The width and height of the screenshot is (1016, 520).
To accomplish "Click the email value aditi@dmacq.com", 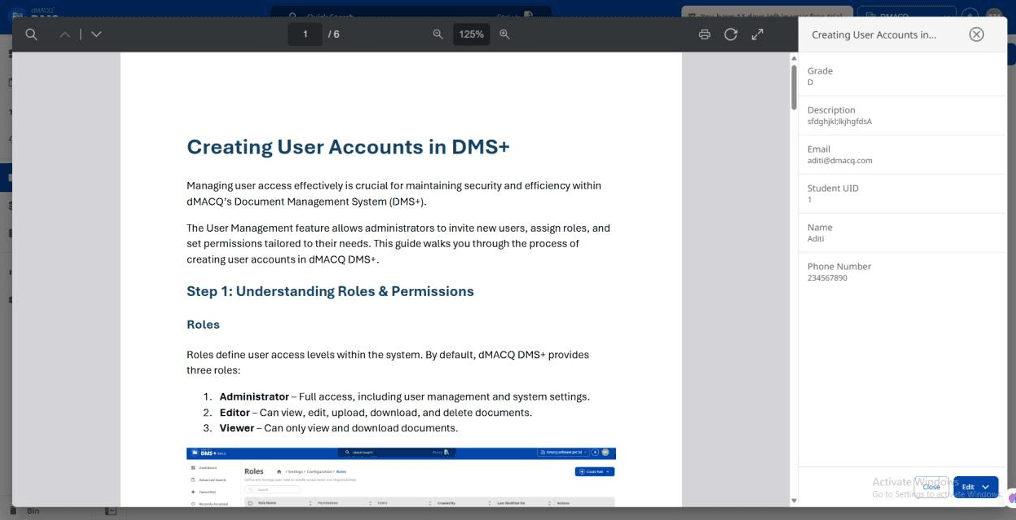I will point(840,161).
